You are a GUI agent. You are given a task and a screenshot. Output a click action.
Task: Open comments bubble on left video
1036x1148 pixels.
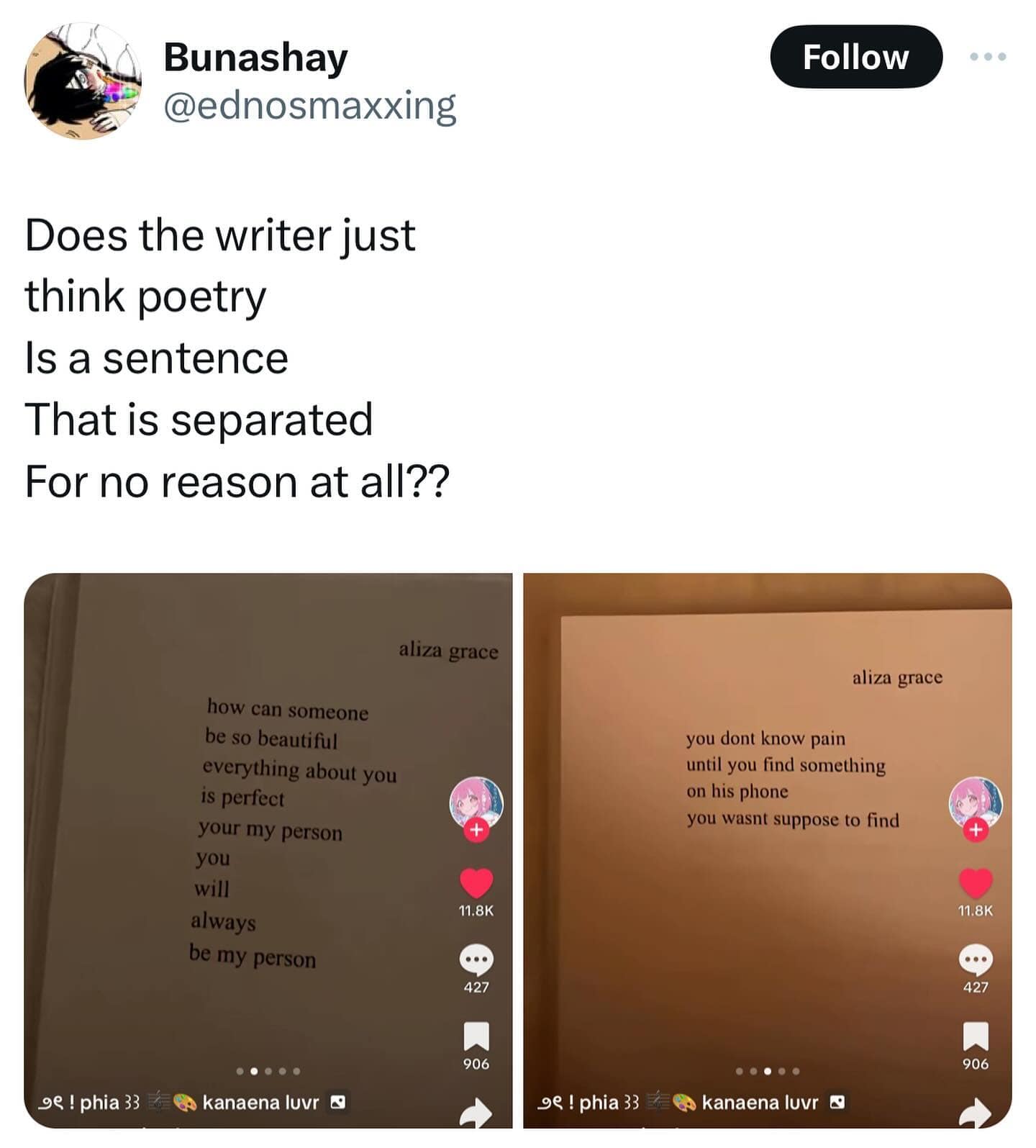tap(476, 959)
